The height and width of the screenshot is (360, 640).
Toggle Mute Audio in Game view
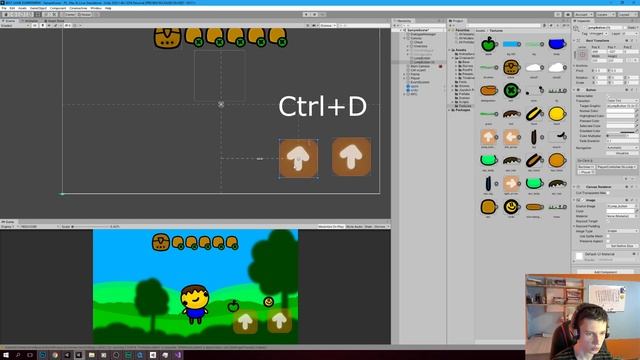click(354, 226)
